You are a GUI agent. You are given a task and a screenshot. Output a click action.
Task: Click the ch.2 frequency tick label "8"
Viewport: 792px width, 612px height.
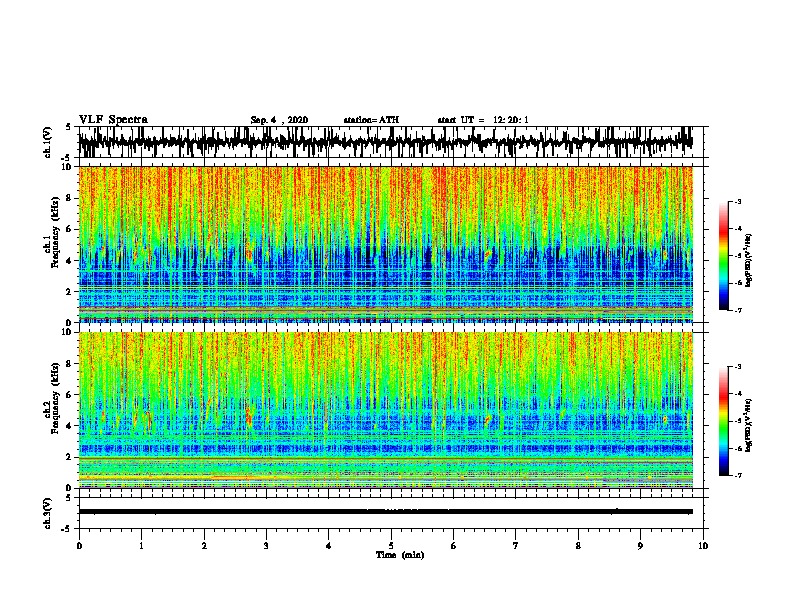point(71,364)
